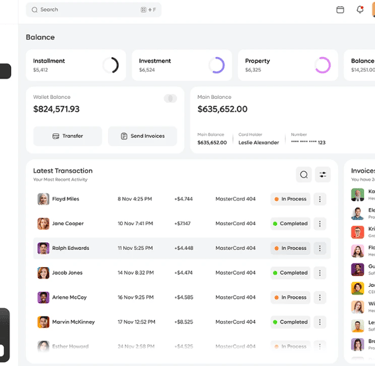Click the In Process status for Arlene McCoy
Viewport: 375px width, 366px height.
tap(290, 297)
